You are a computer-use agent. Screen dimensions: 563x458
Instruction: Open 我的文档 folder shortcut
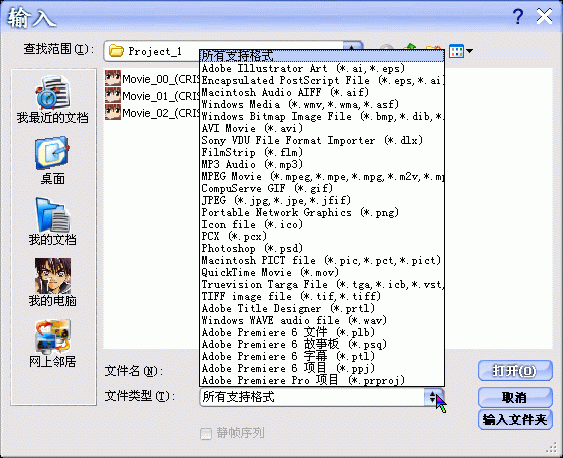(53, 221)
